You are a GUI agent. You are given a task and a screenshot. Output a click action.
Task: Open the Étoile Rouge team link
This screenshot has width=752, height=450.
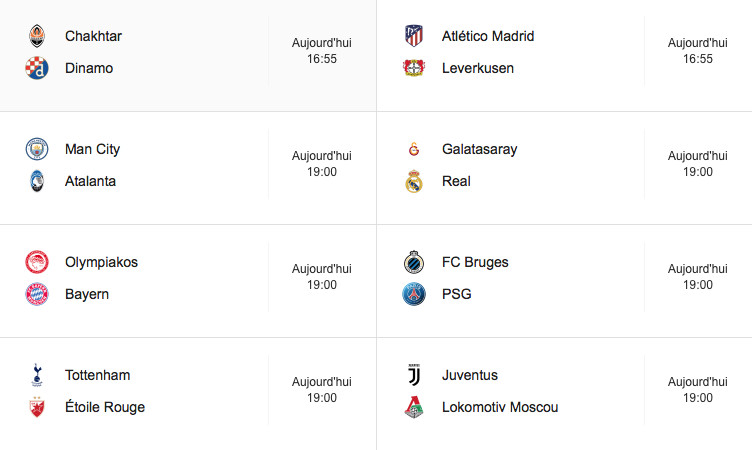(x=105, y=407)
